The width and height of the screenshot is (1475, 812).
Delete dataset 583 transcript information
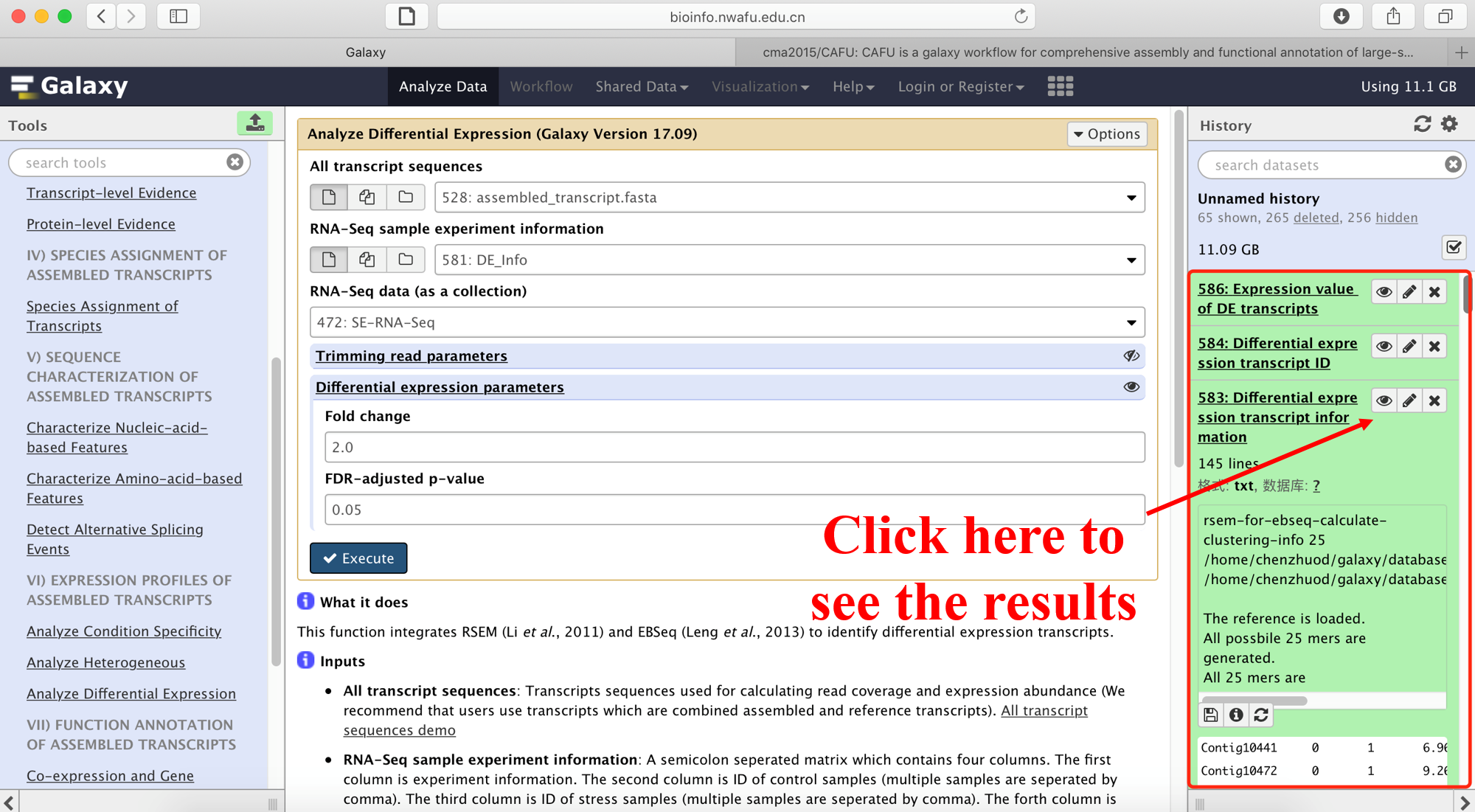tap(1434, 400)
